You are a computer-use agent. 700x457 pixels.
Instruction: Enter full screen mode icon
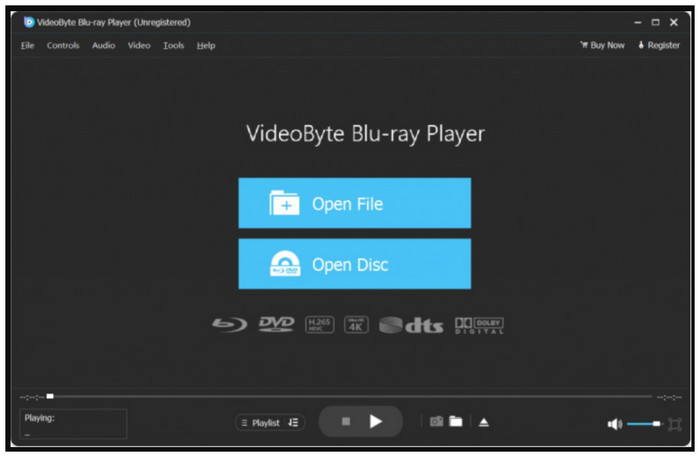point(675,424)
